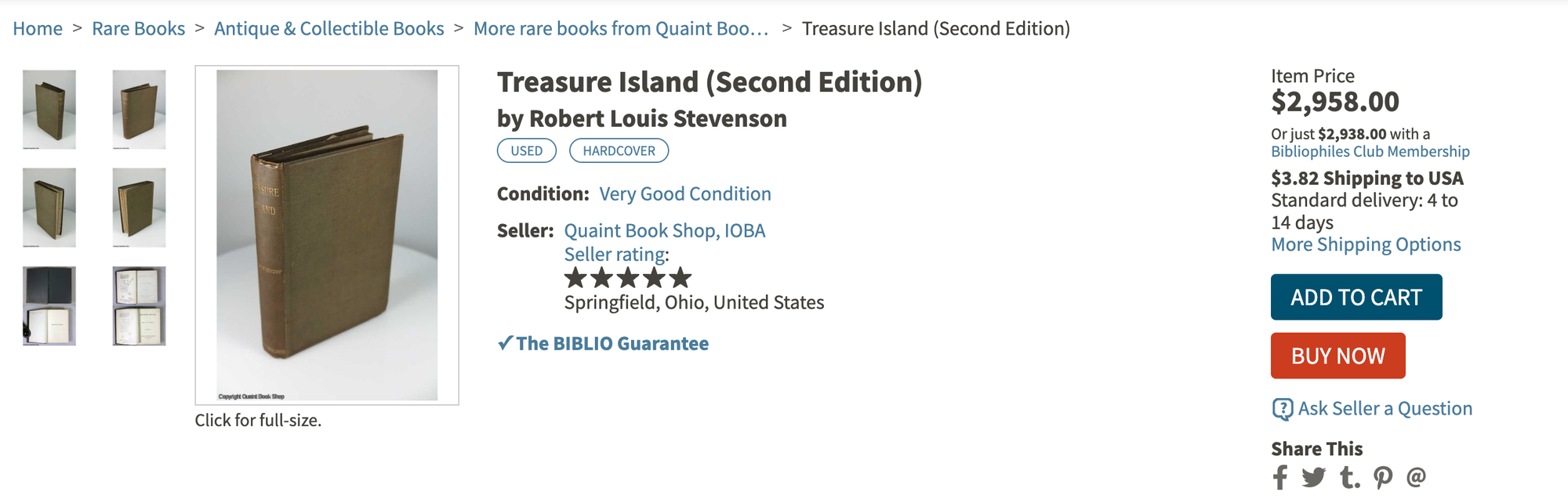Open the Very Good Condition details
Viewport: 1568px width, 503px height.
click(685, 193)
